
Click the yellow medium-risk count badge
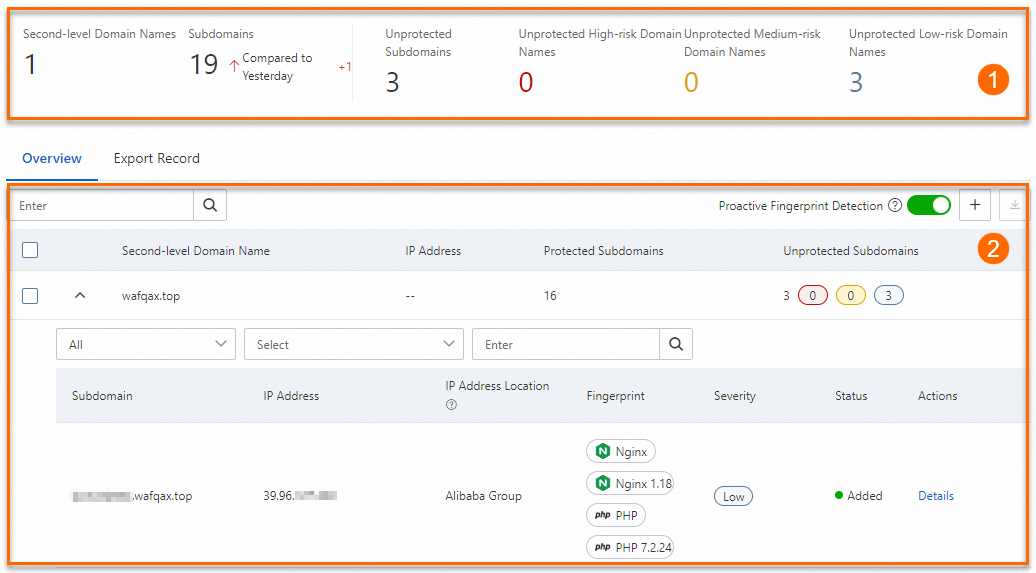(x=851, y=296)
